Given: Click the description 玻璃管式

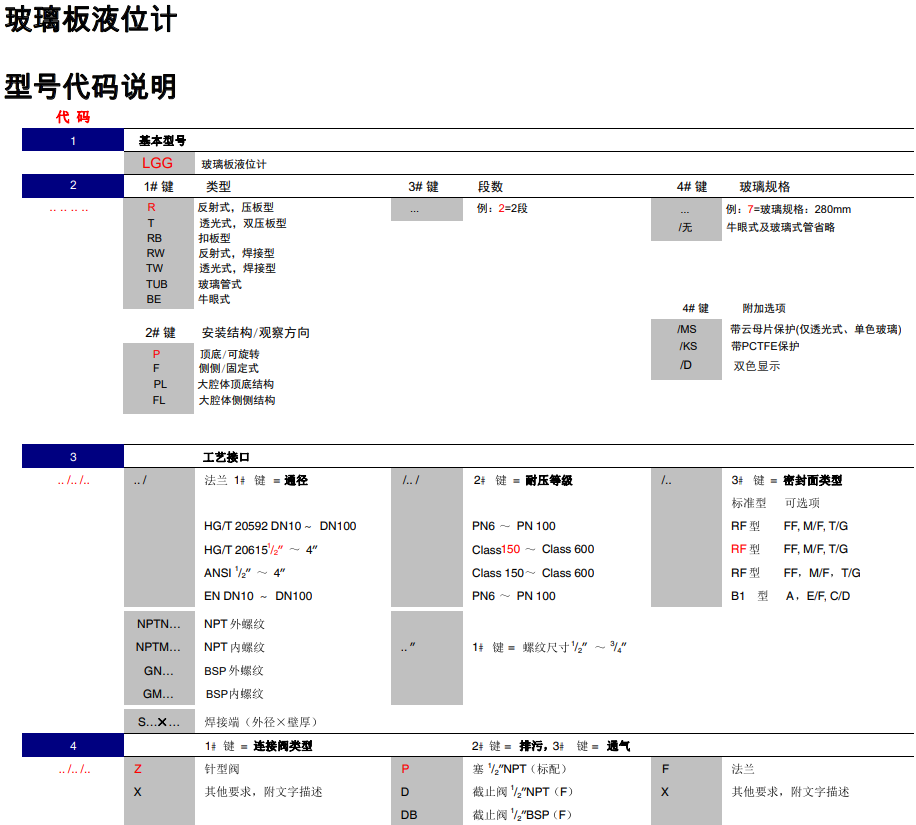Looking at the screenshot, I should click(220, 284).
